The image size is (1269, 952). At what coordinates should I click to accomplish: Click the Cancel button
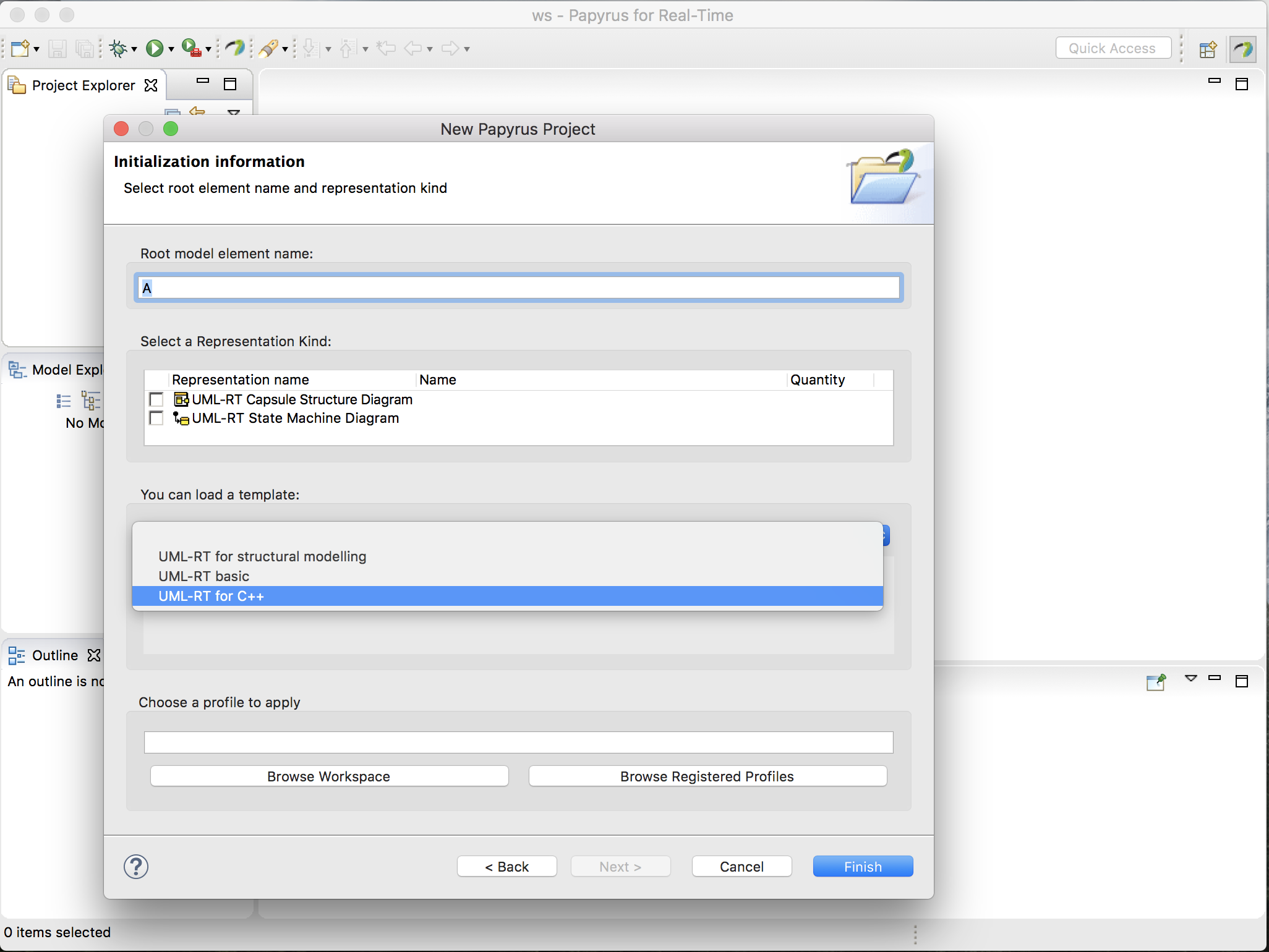tap(742, 867)
